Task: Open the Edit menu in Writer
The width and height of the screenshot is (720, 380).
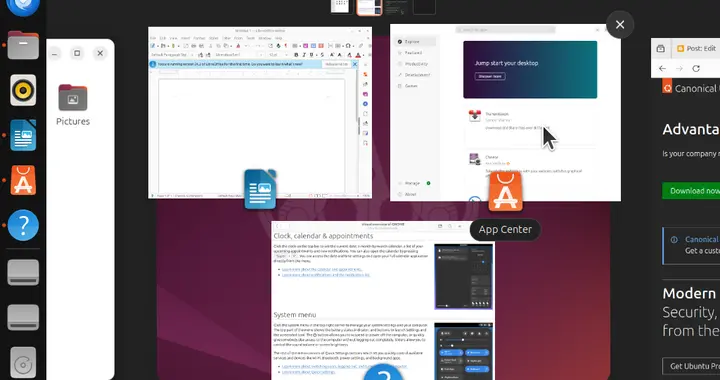Action: 163,38
